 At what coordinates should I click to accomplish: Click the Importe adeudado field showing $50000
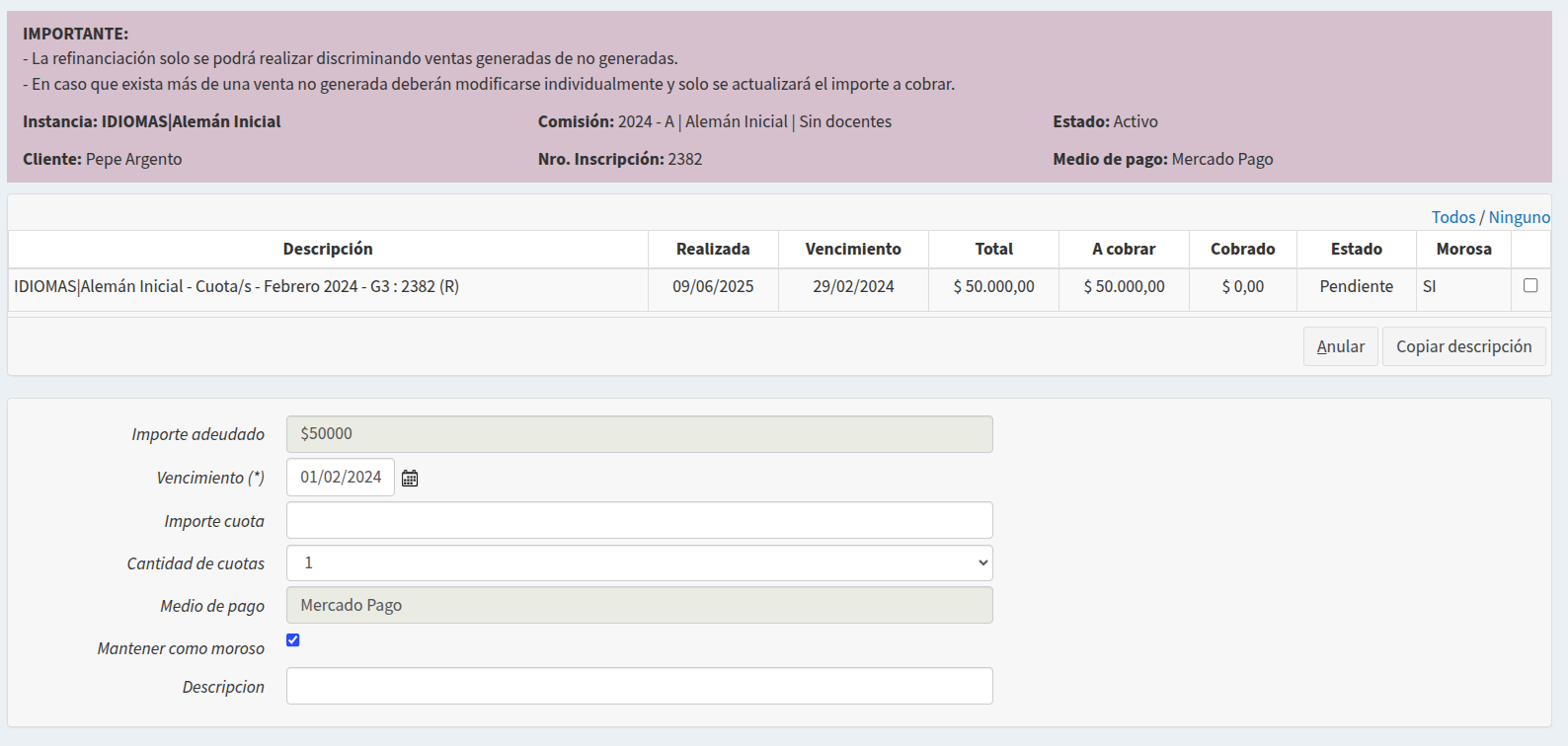click(x=639, y=434)
